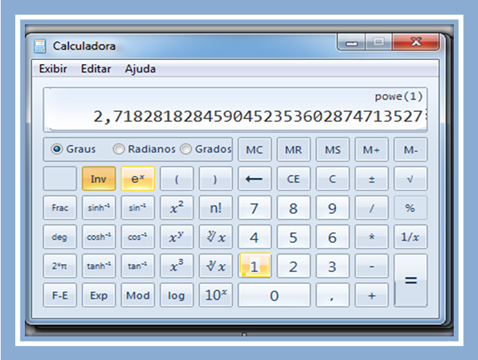The width and height of the screenshot is (478, 360).
Task: Click the multiplication asterisk button
Action: point(372,237)
